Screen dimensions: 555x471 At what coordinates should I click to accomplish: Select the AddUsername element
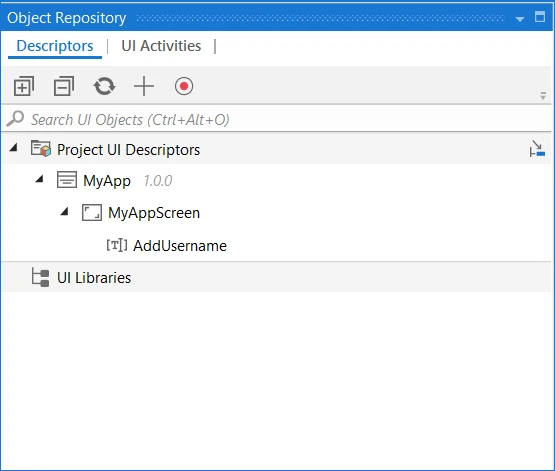click(x=180, y=246)
